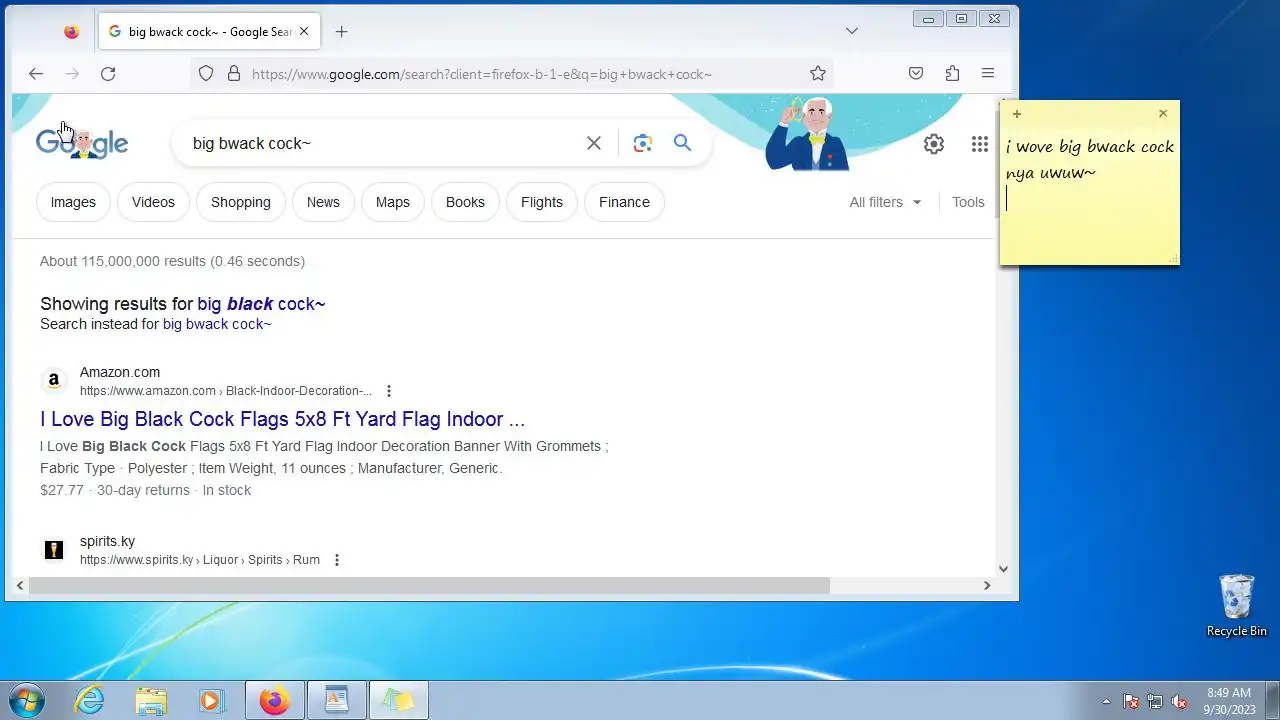The image size is (1280, 720).
Task: Click the sticky note text 'i wove big bwack cock'
Action: [x=1090, y=147]
